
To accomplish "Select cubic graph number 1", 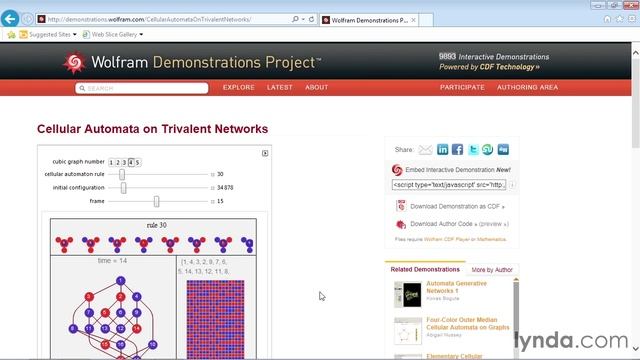I will click(111, 162).
